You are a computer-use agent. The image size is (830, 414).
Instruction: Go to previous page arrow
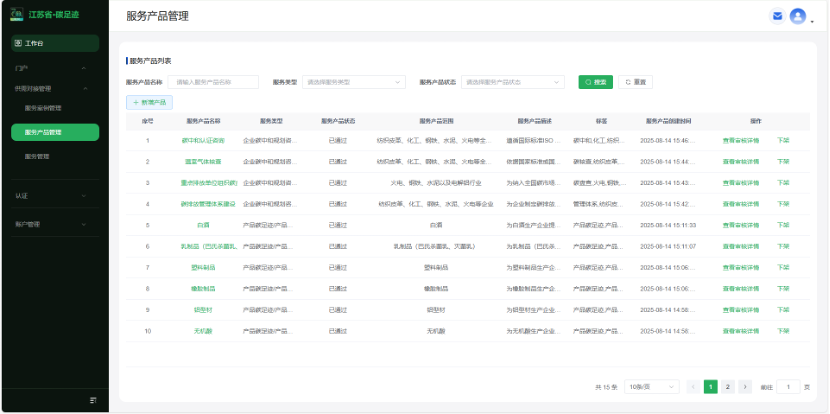693,386
